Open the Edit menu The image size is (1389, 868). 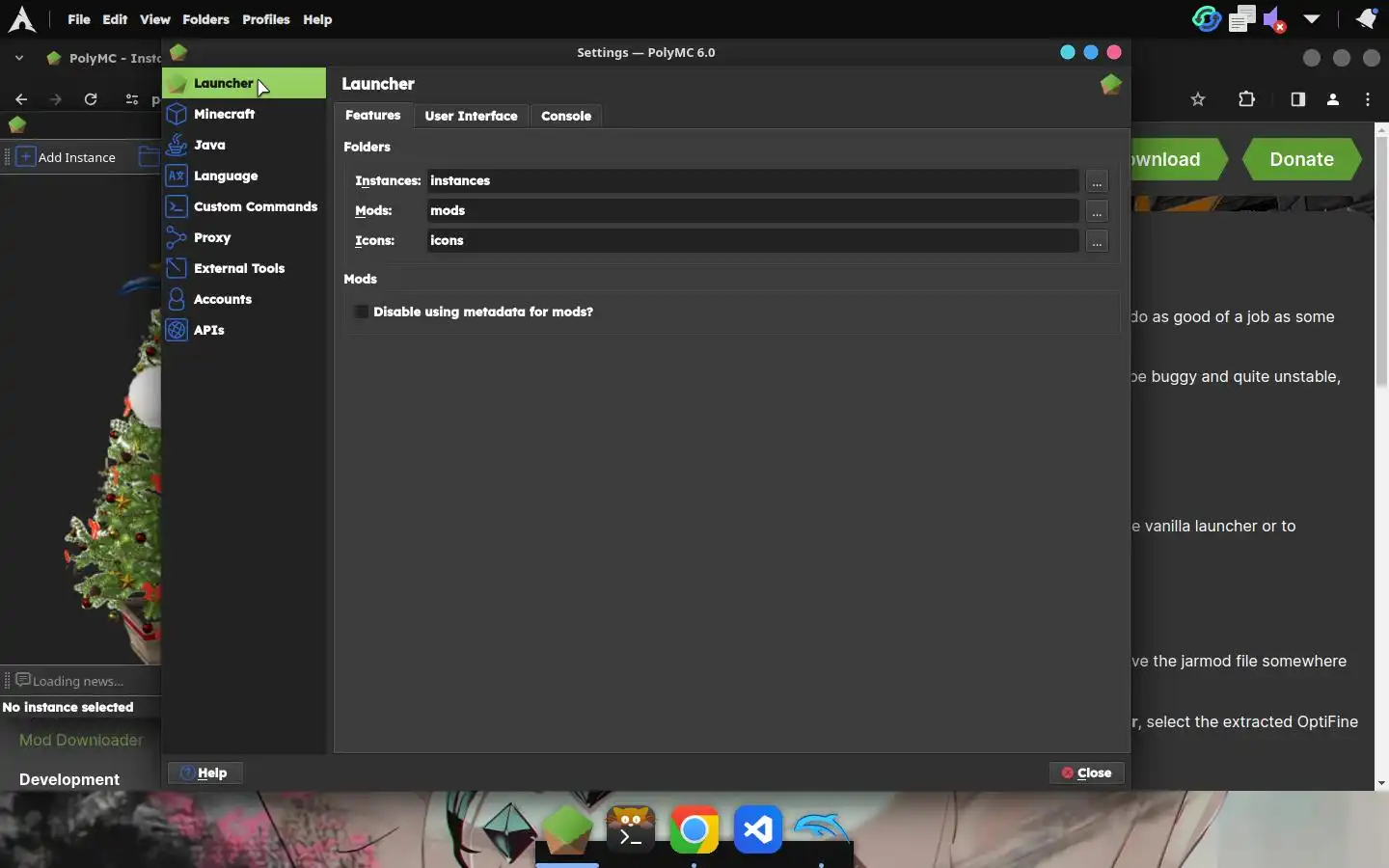(115, 19)
